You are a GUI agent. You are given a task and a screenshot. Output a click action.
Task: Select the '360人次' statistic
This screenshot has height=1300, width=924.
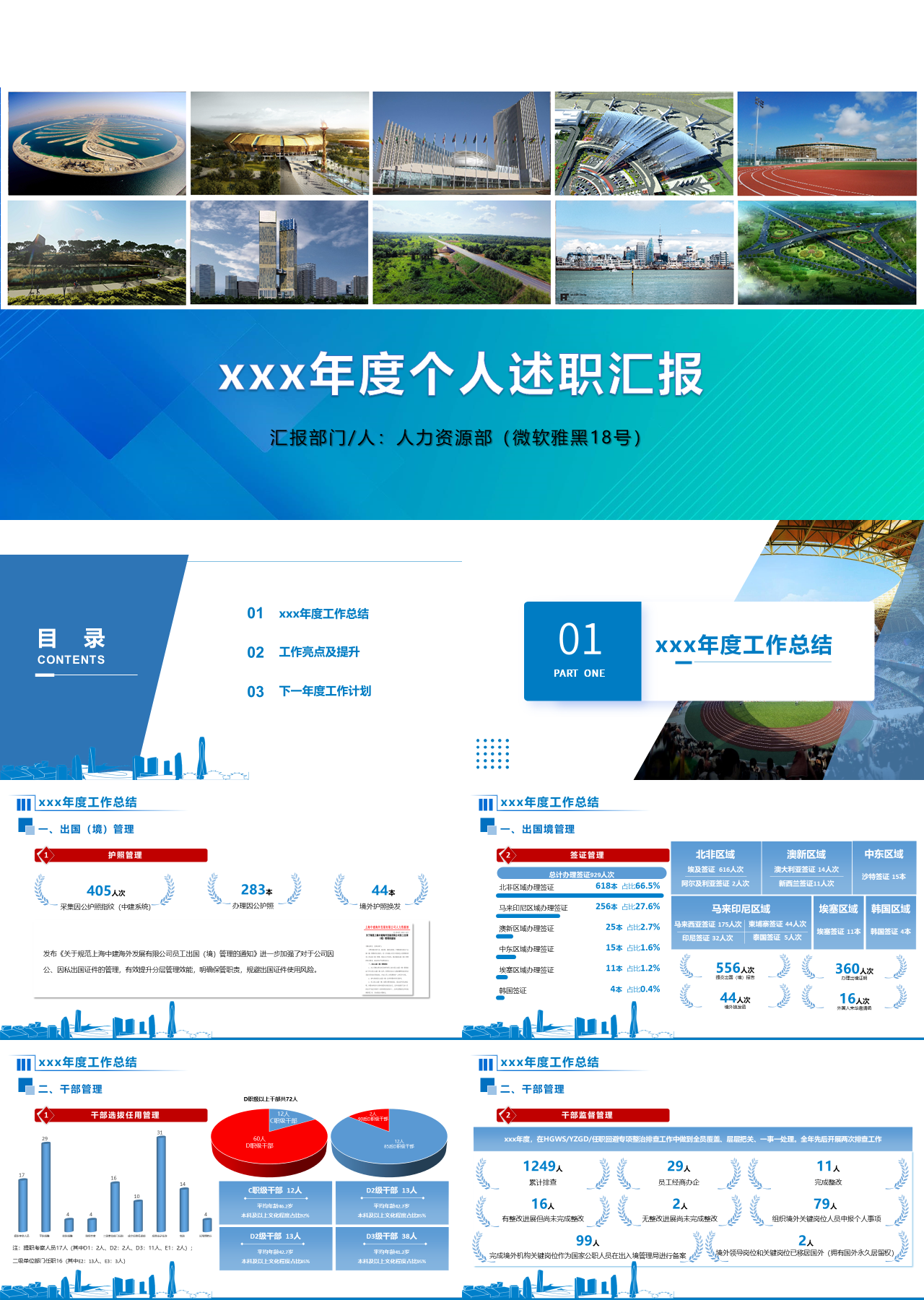tap(854, 968)
